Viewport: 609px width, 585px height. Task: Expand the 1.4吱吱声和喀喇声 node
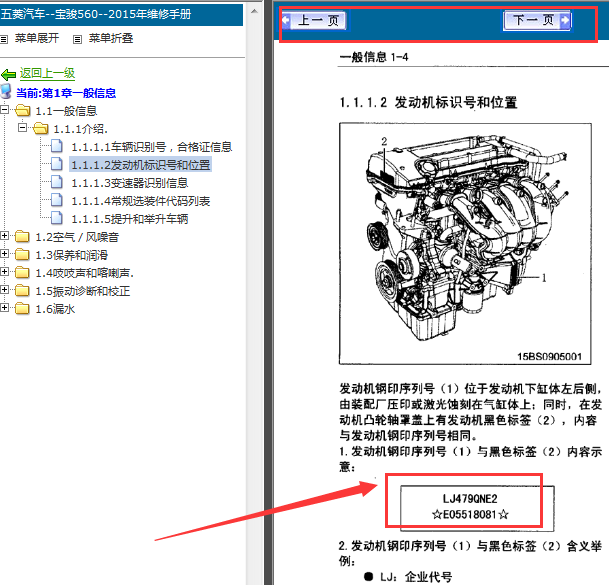(x=5, y=272)
